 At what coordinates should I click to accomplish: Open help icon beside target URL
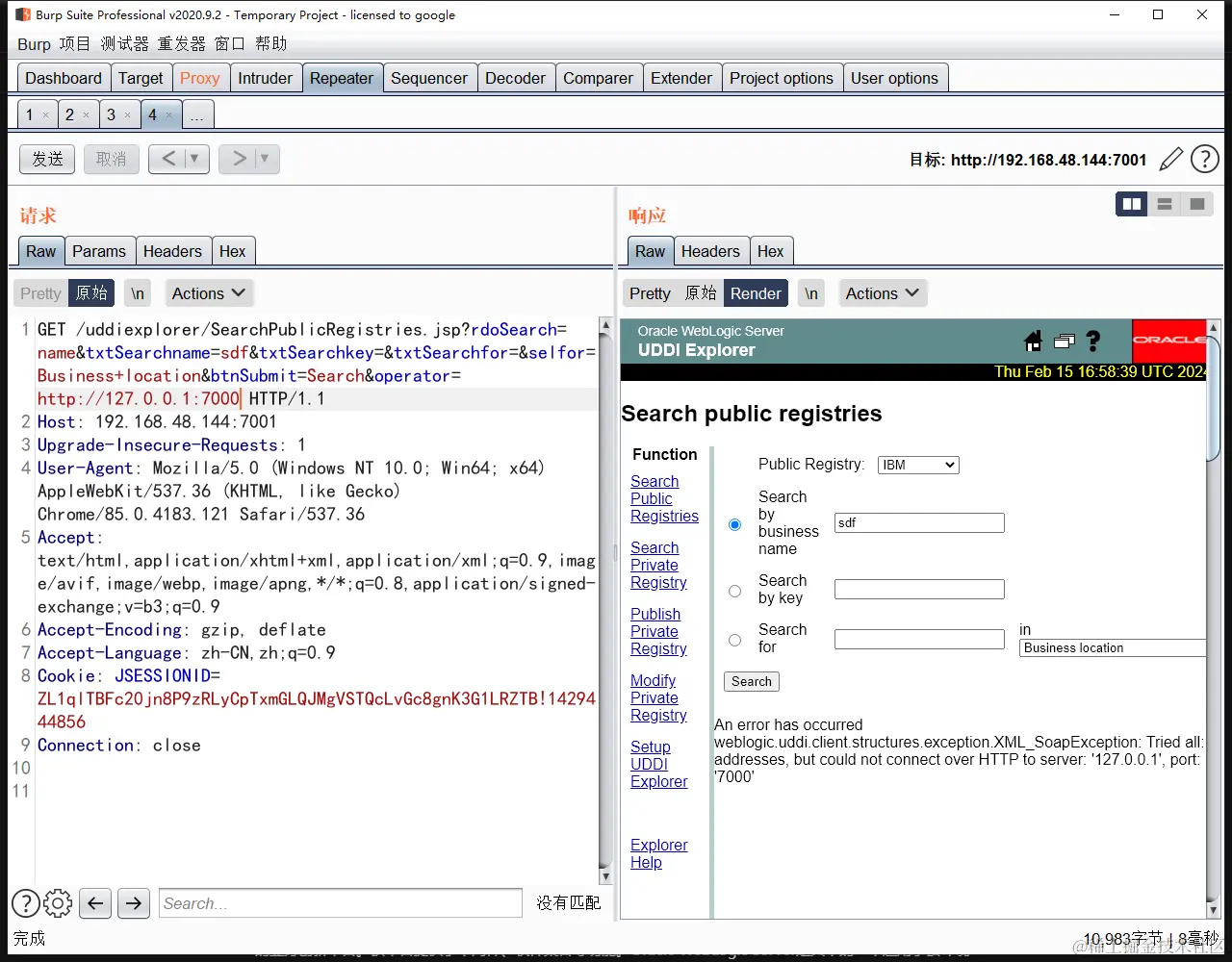[1205, 159]
